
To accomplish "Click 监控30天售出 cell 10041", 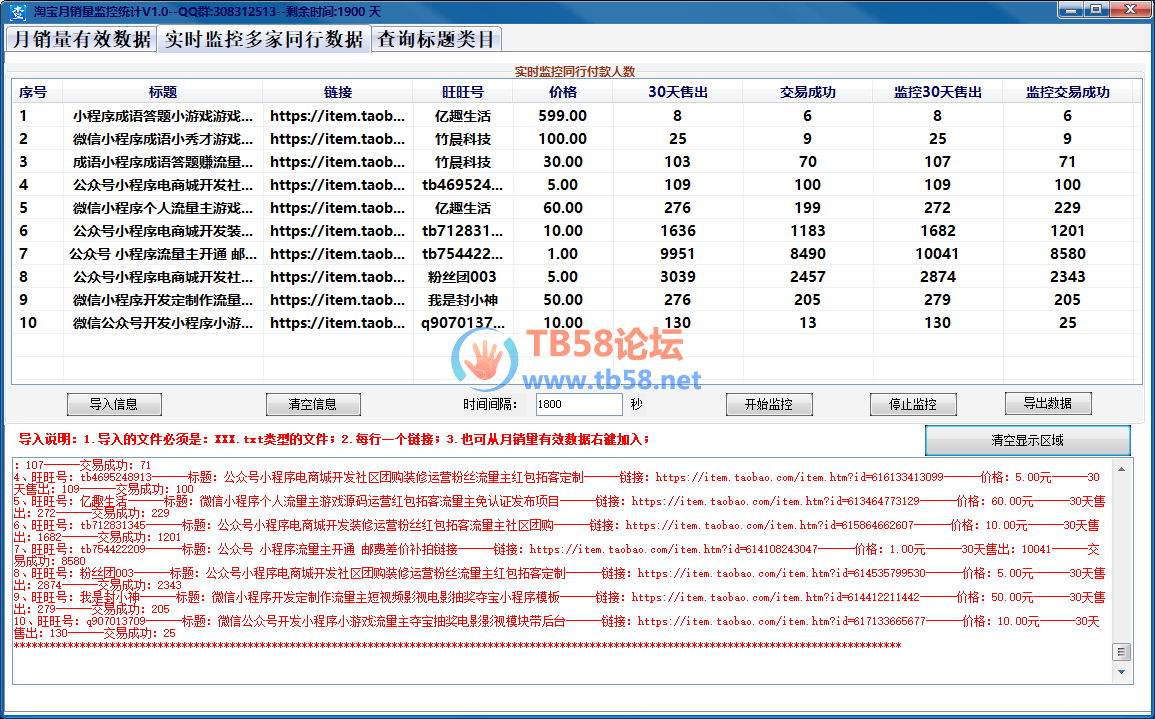I will point(938,253).
